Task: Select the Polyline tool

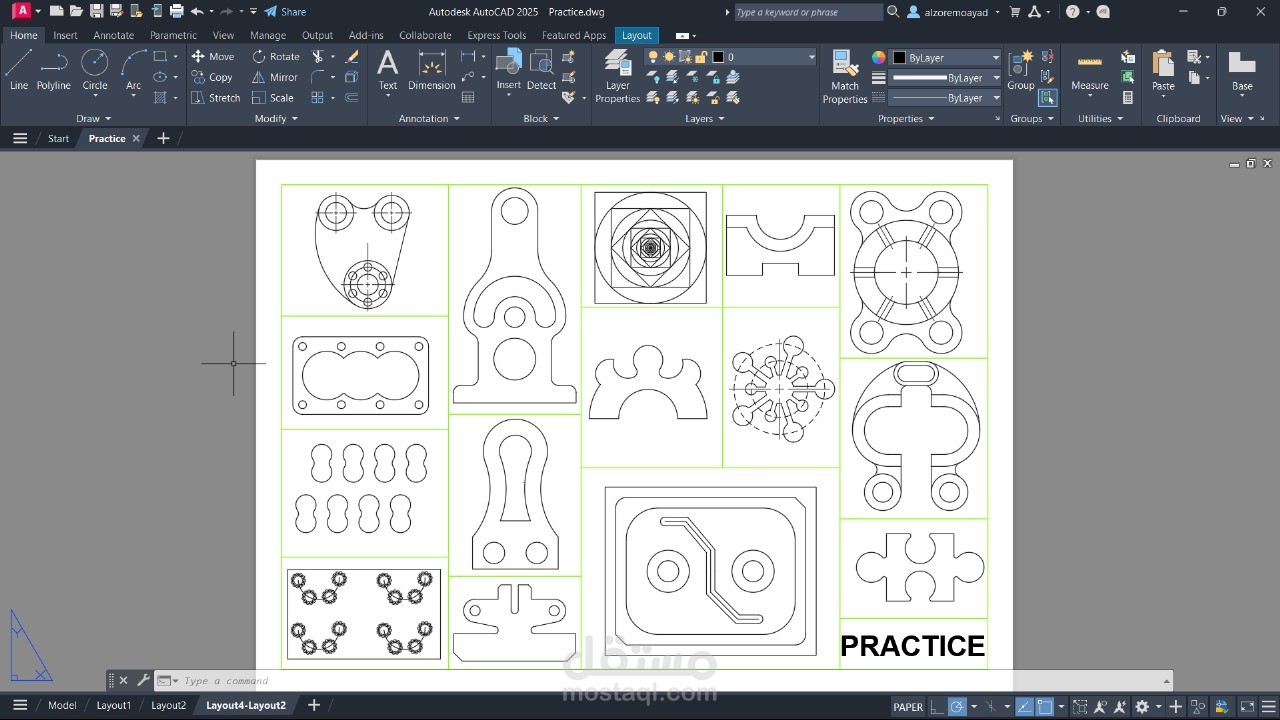Action: click(54, 70)
